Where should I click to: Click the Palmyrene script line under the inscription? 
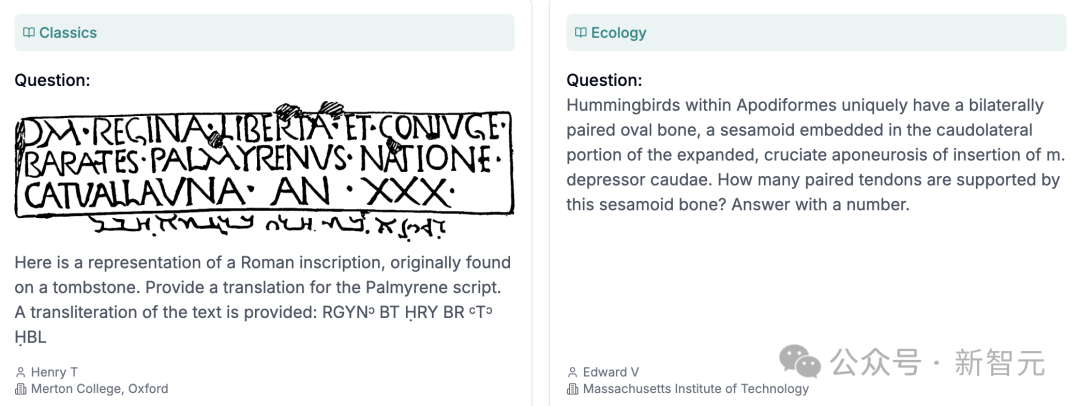tap(269, 226)
